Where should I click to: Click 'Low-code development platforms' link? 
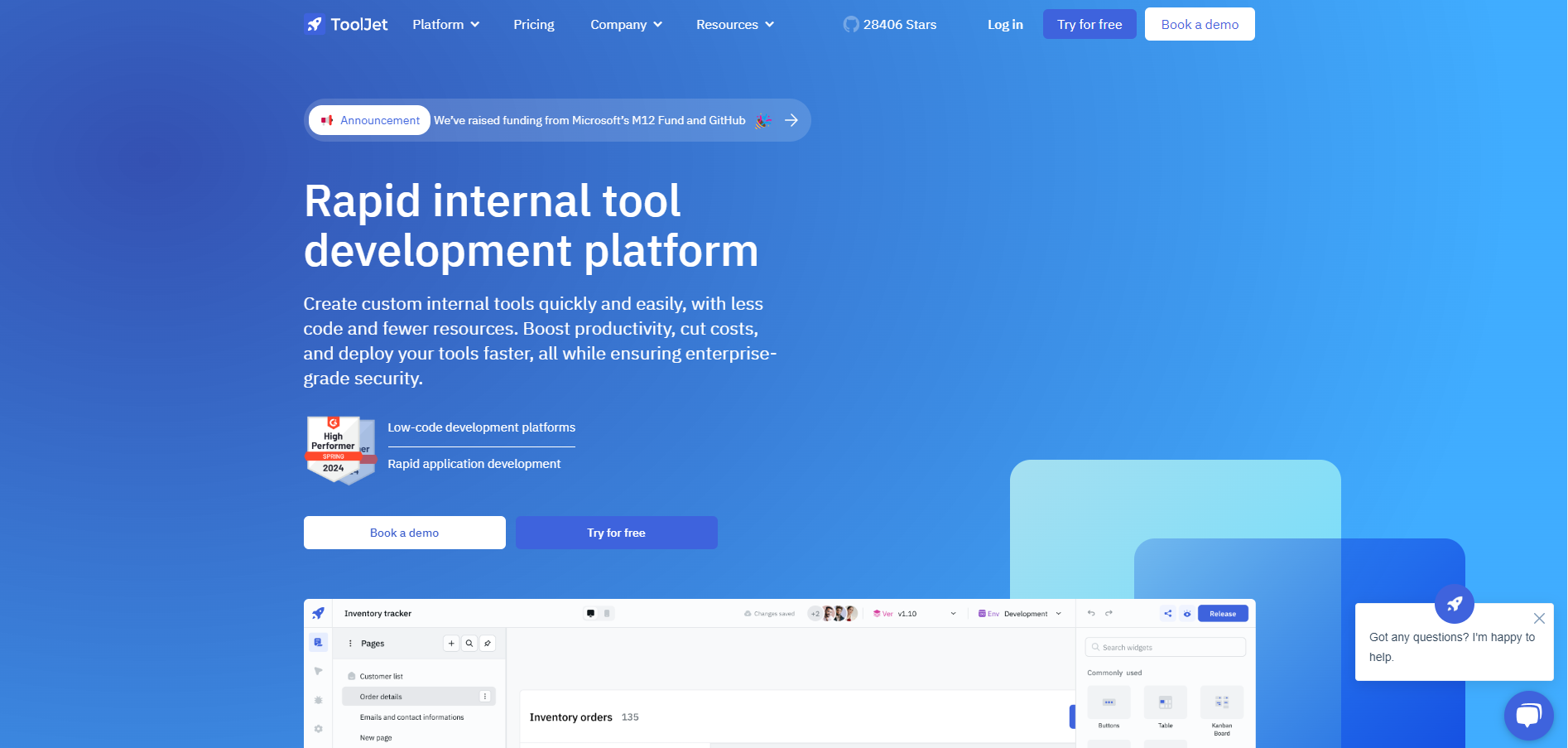tap(481, 427)
